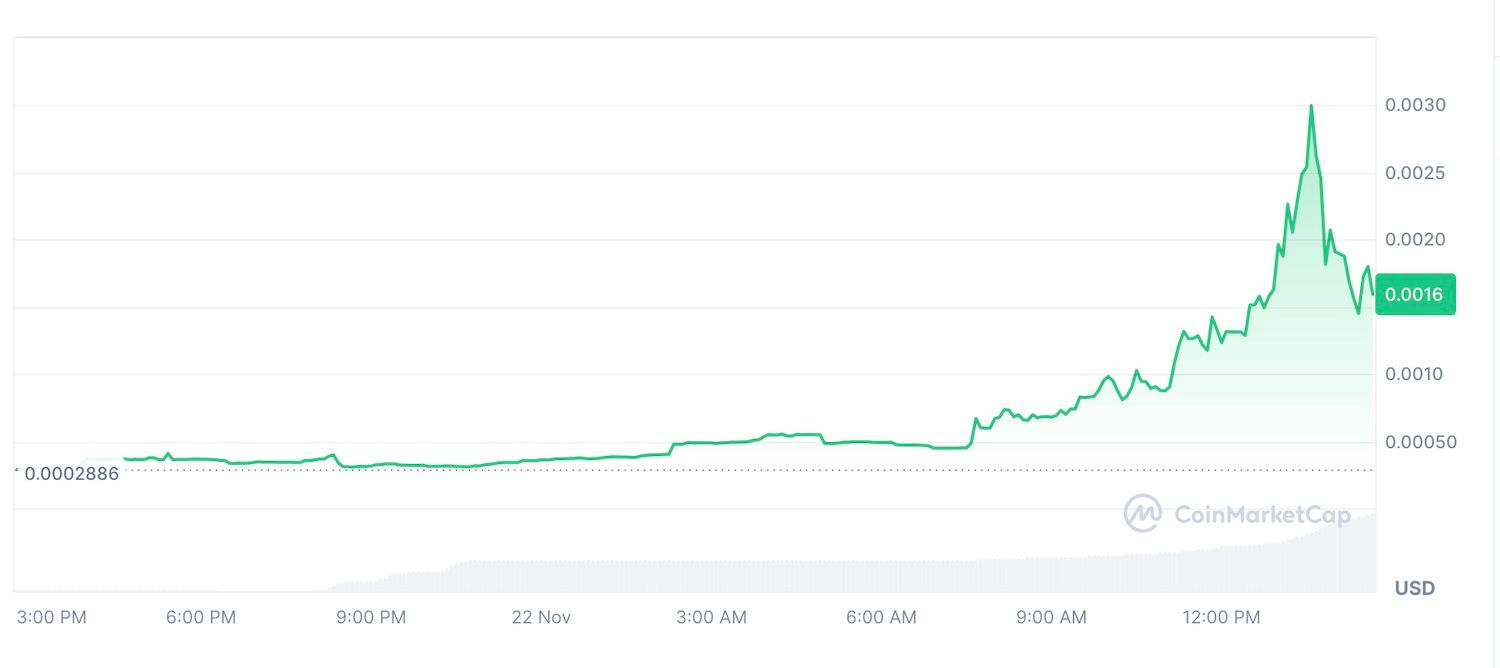Click the highest price peak on the chart line
The image size is (1500, 668).
coord(1311,106)
